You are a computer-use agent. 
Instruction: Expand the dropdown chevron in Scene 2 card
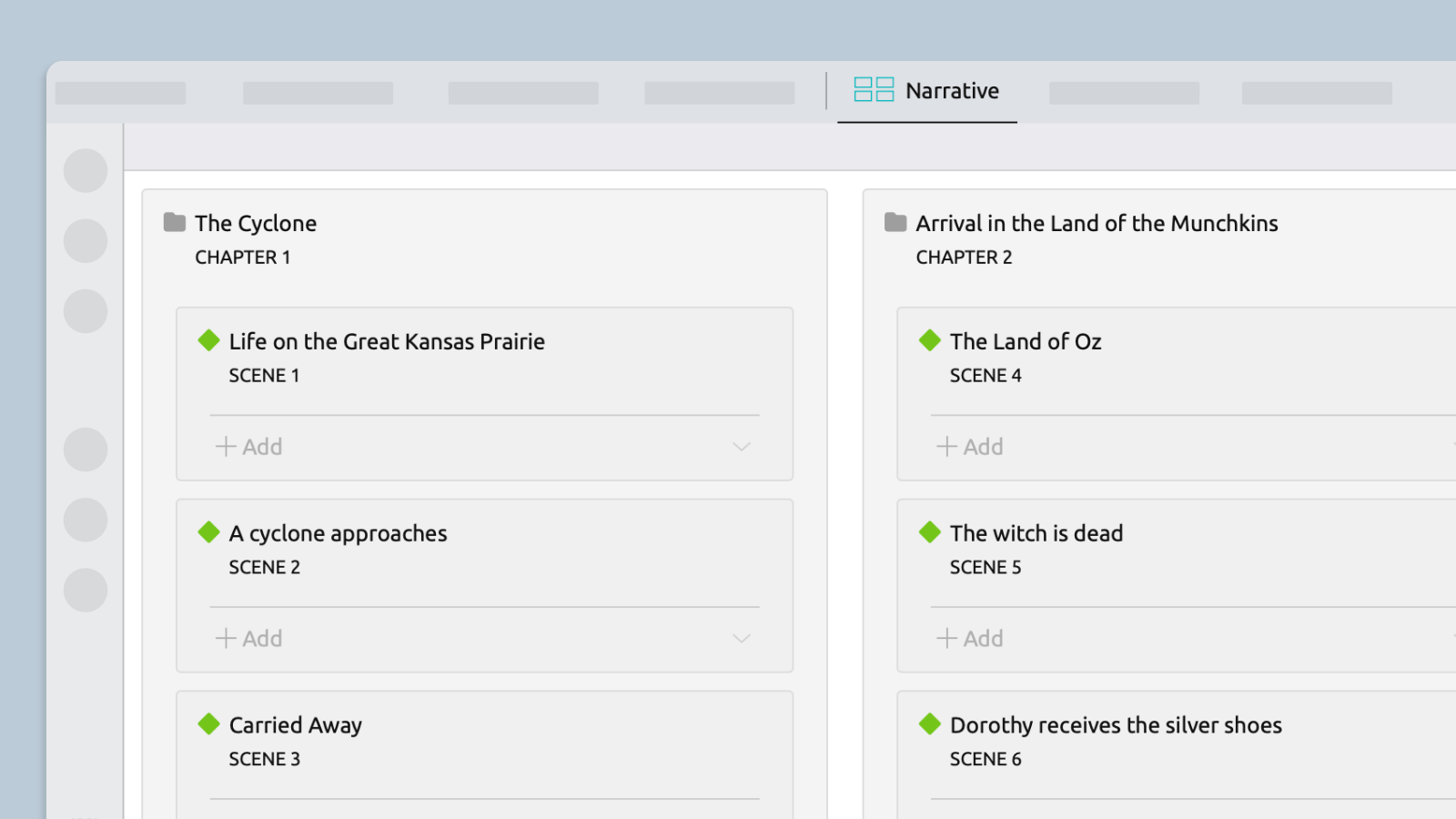[x=742, y=639]
